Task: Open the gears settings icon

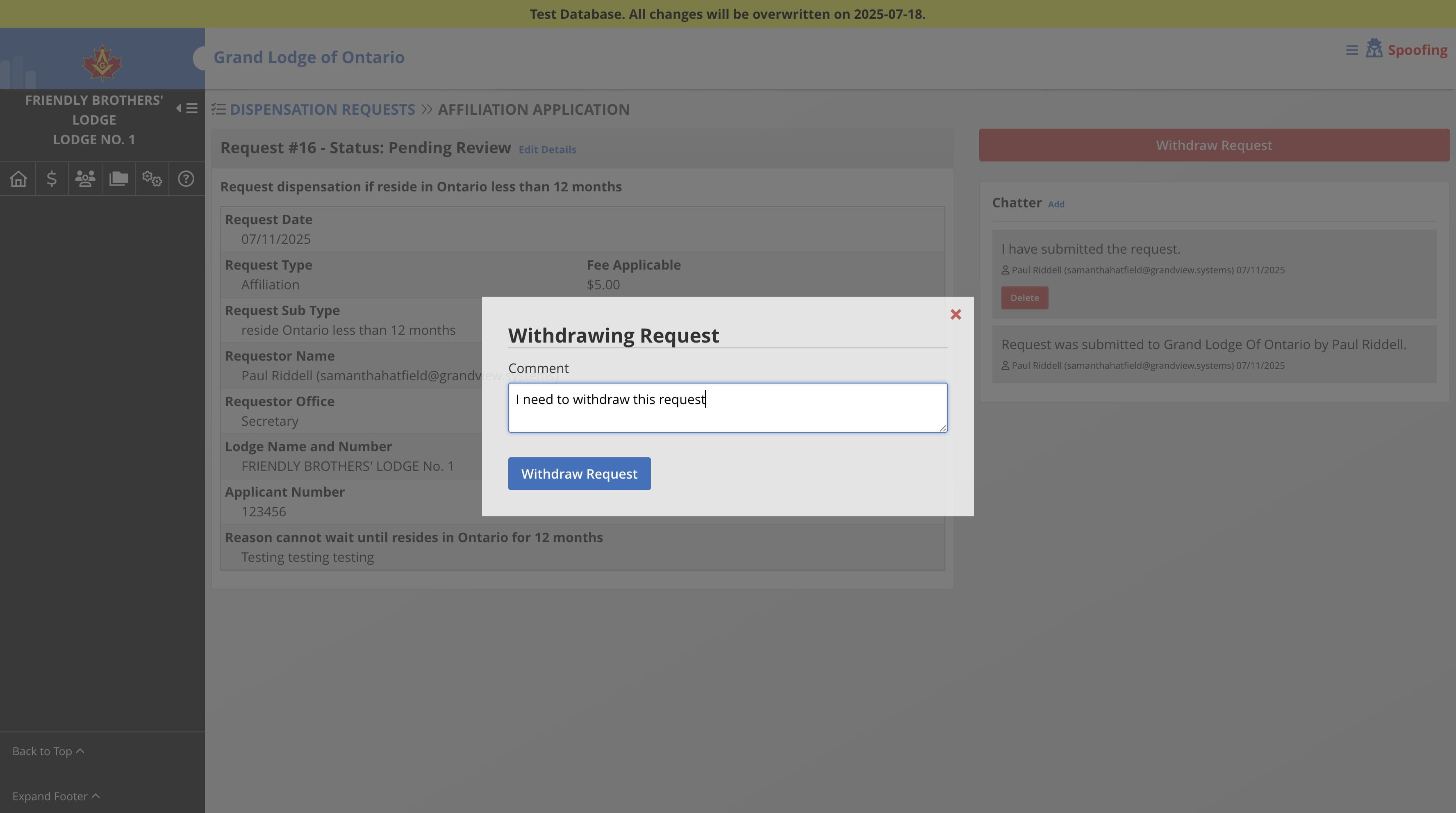Action: [152, 179]
